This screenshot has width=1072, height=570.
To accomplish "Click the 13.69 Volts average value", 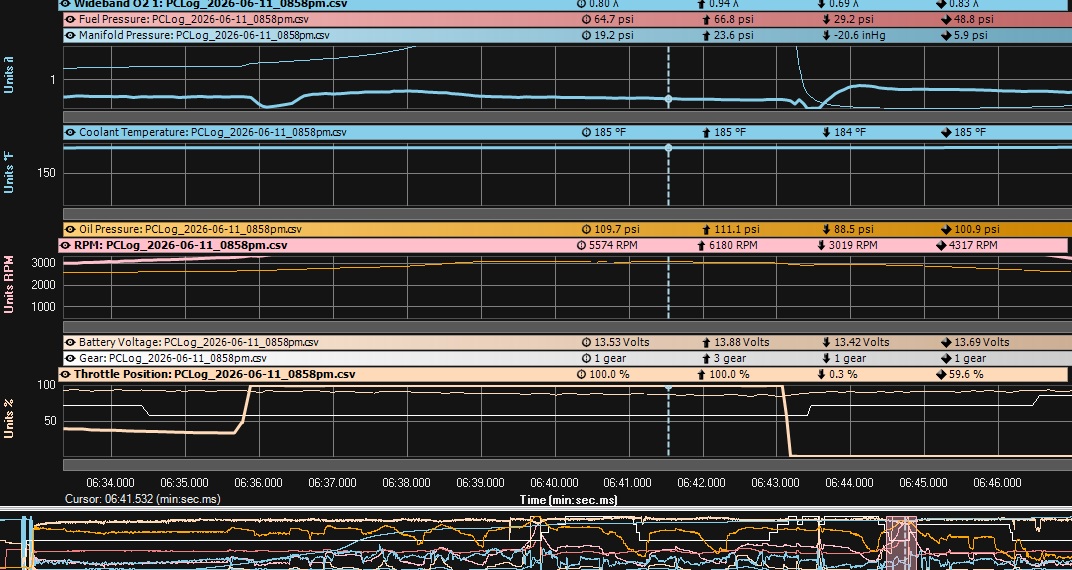I will (x=982, y=342).
